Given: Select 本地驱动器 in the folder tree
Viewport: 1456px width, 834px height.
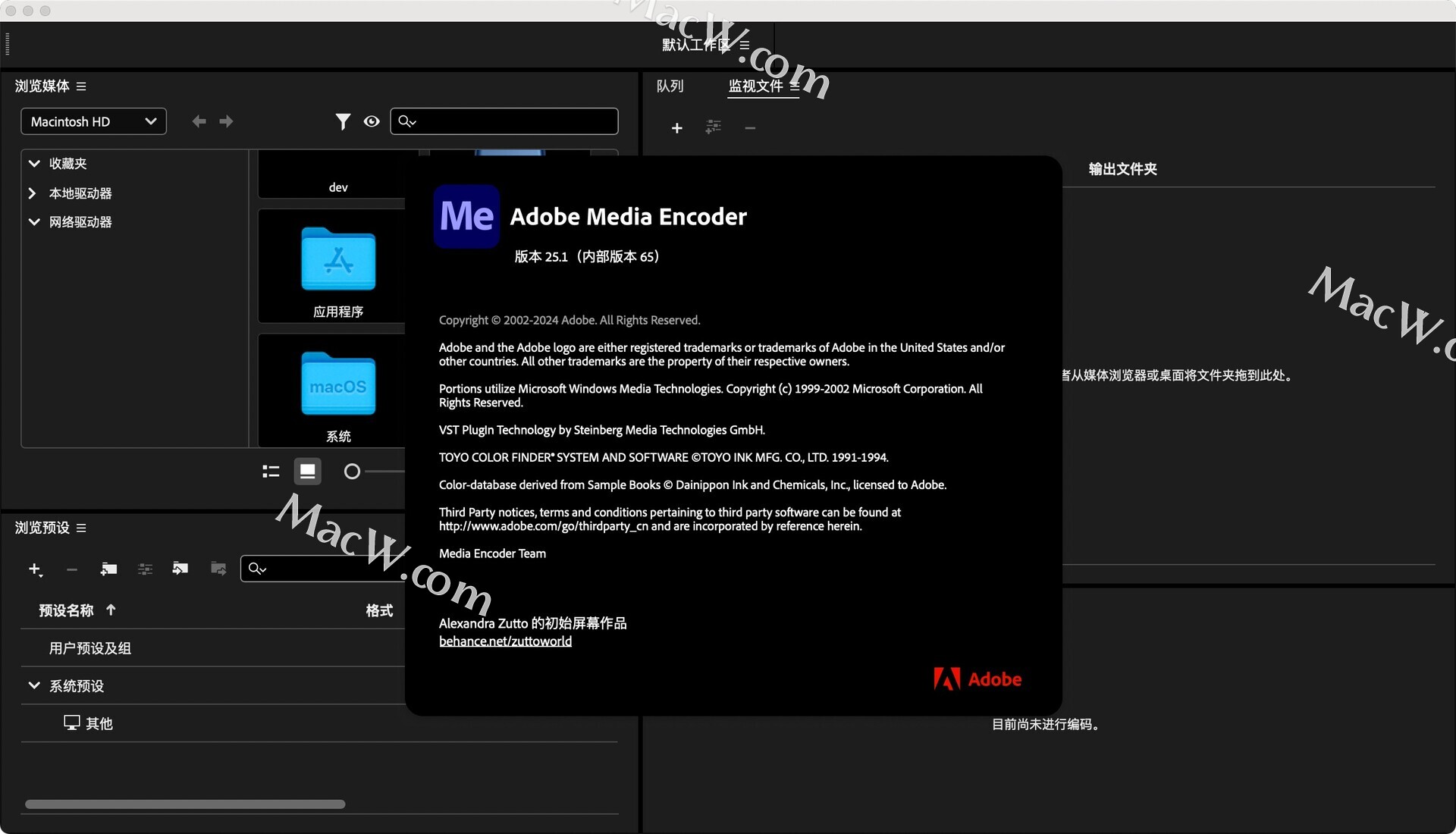Looking at the screenshot, I should click(80, 193).
